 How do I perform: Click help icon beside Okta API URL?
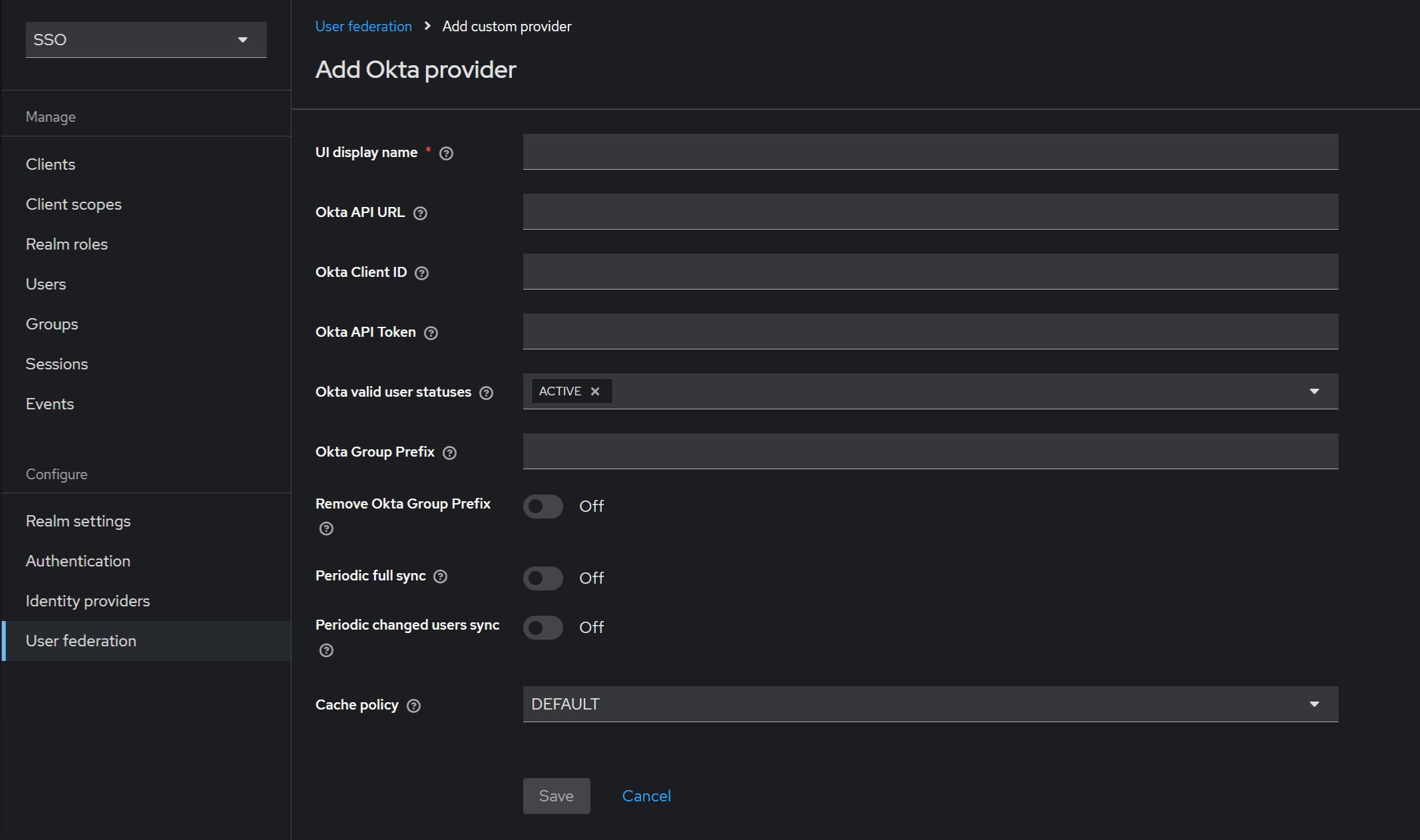[x=420, y=214]
